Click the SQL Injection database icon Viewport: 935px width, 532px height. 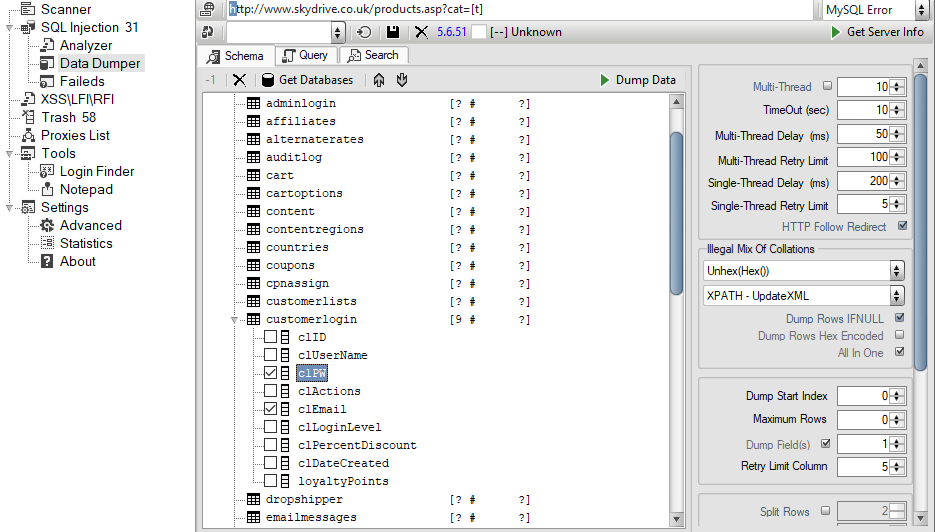tap(28, 27)
